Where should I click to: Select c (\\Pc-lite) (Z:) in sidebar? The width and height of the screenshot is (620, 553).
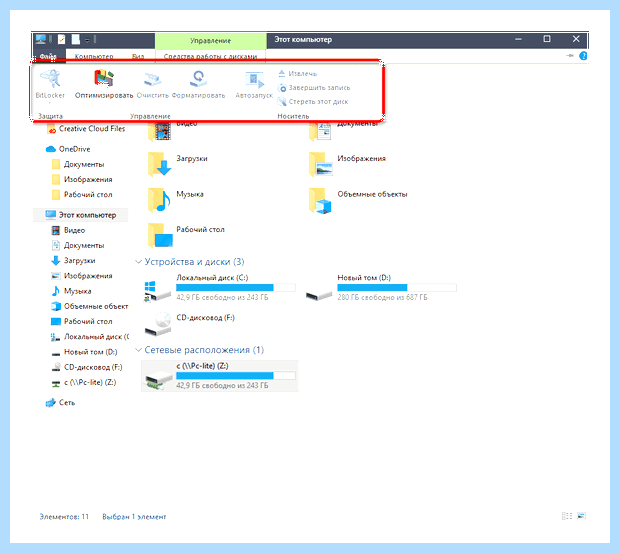click(x=84, y=382)
